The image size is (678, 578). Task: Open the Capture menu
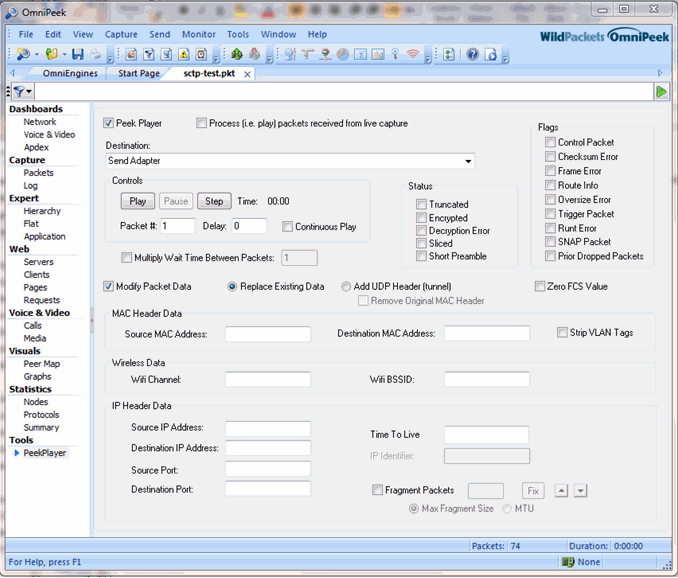tap(121, 35)
